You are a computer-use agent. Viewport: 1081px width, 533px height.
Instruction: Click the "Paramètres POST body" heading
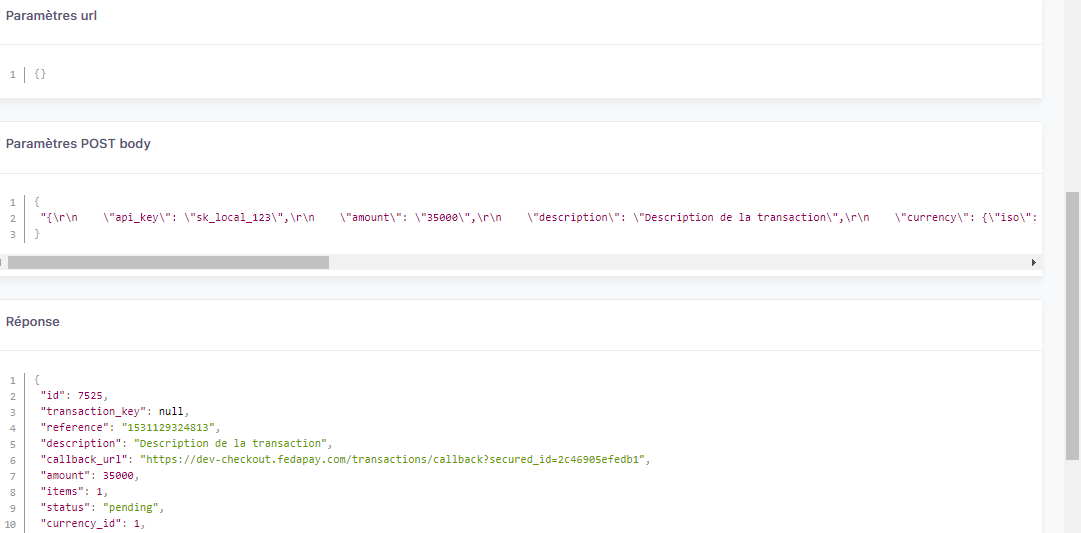click(x=78, y=144)
